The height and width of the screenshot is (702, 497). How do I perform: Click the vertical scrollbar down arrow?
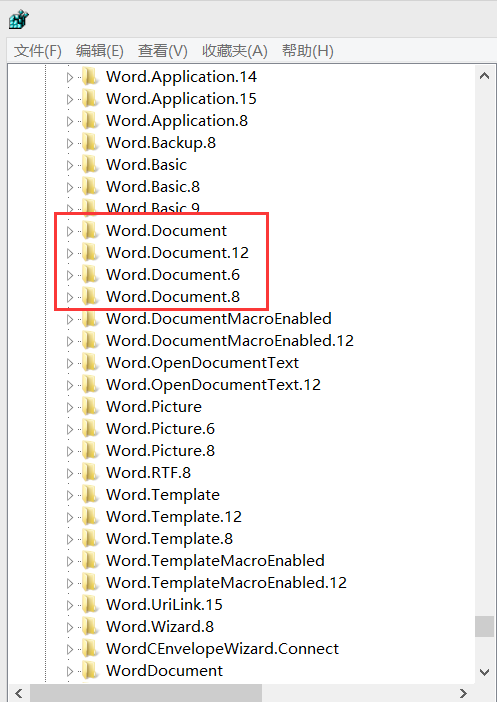pyautogui.click(x=484, y=672)
